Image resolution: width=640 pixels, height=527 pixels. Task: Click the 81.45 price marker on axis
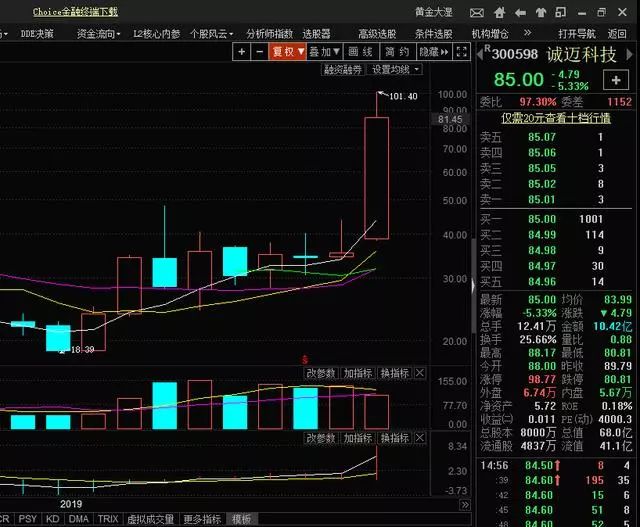click(450, 120)
